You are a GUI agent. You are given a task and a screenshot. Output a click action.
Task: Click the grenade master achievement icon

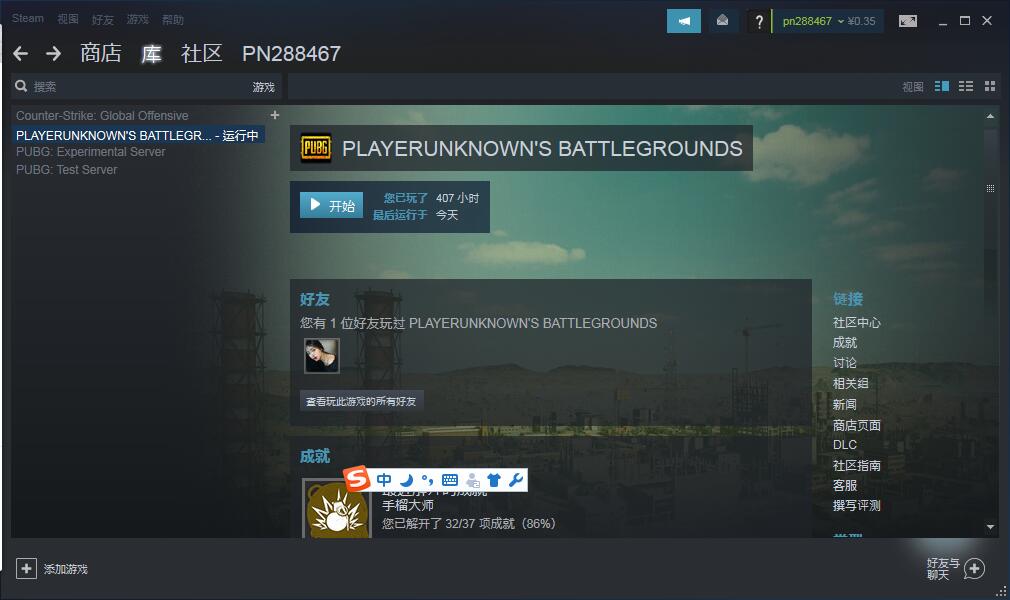point(337,509)
